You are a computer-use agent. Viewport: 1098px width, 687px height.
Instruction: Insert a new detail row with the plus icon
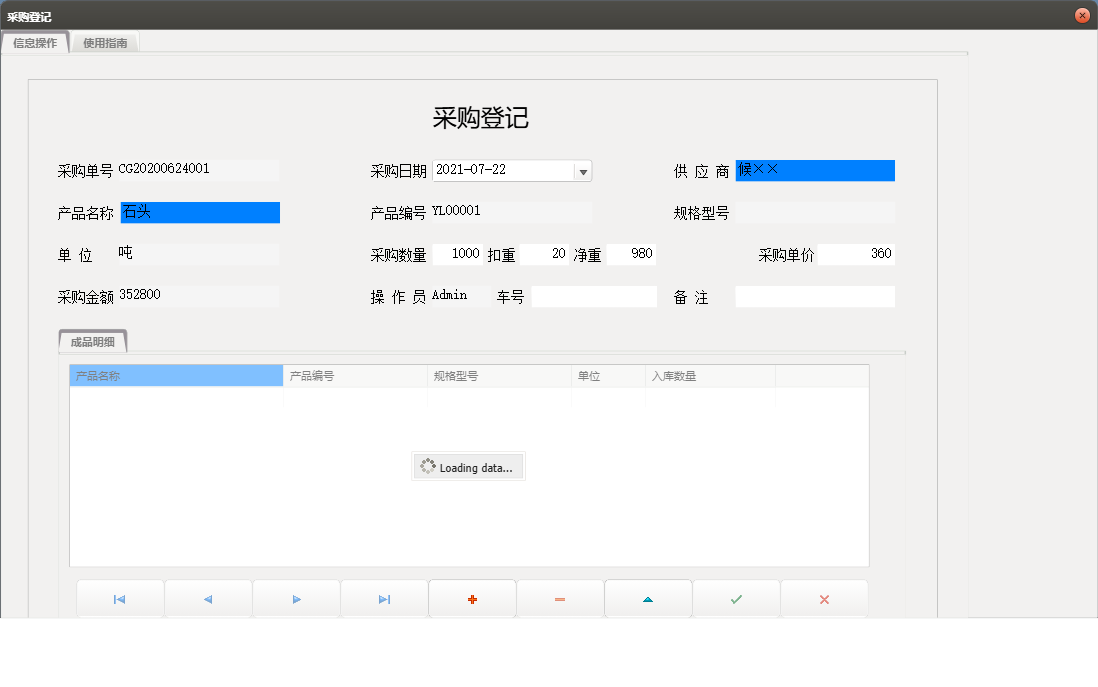click(472, 598)
